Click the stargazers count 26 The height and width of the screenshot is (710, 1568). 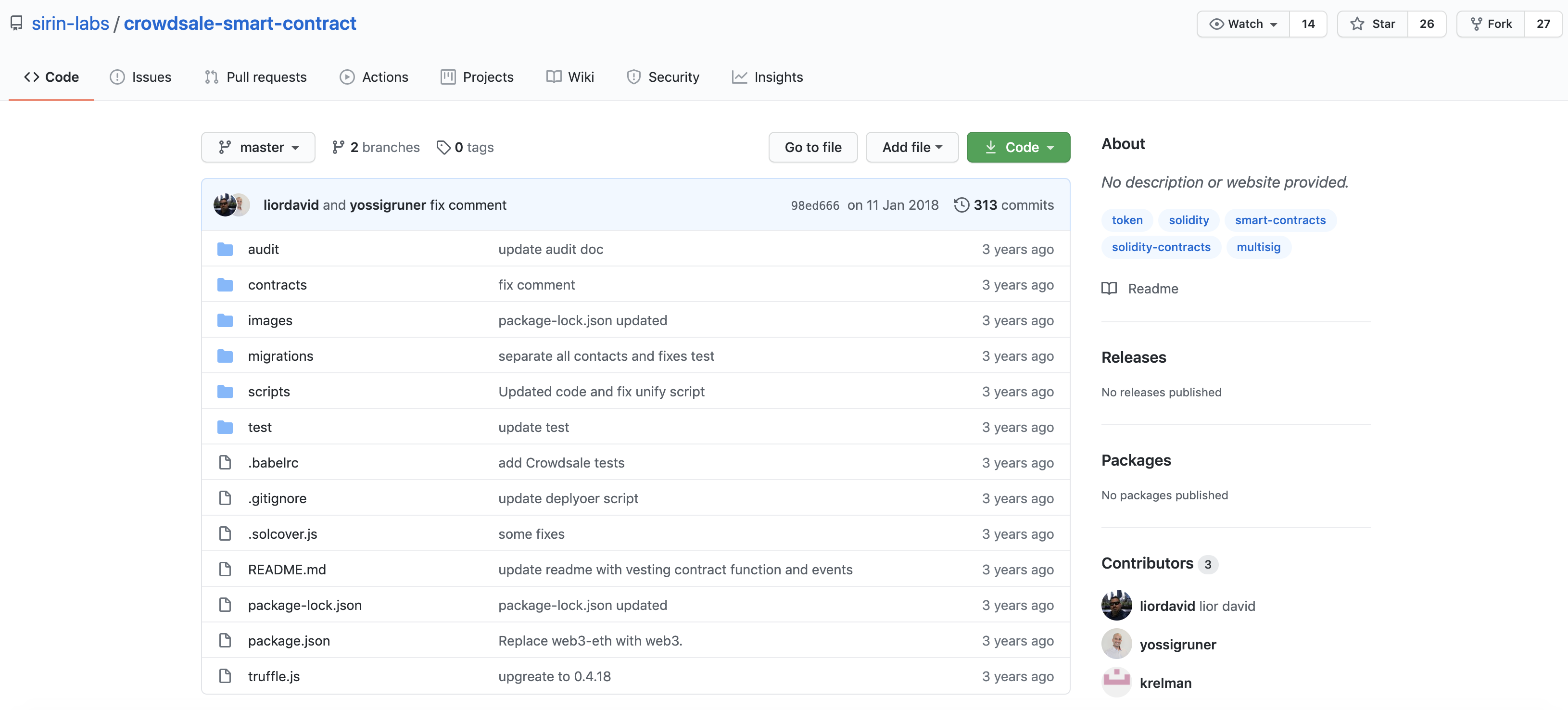pos(1427,24)
